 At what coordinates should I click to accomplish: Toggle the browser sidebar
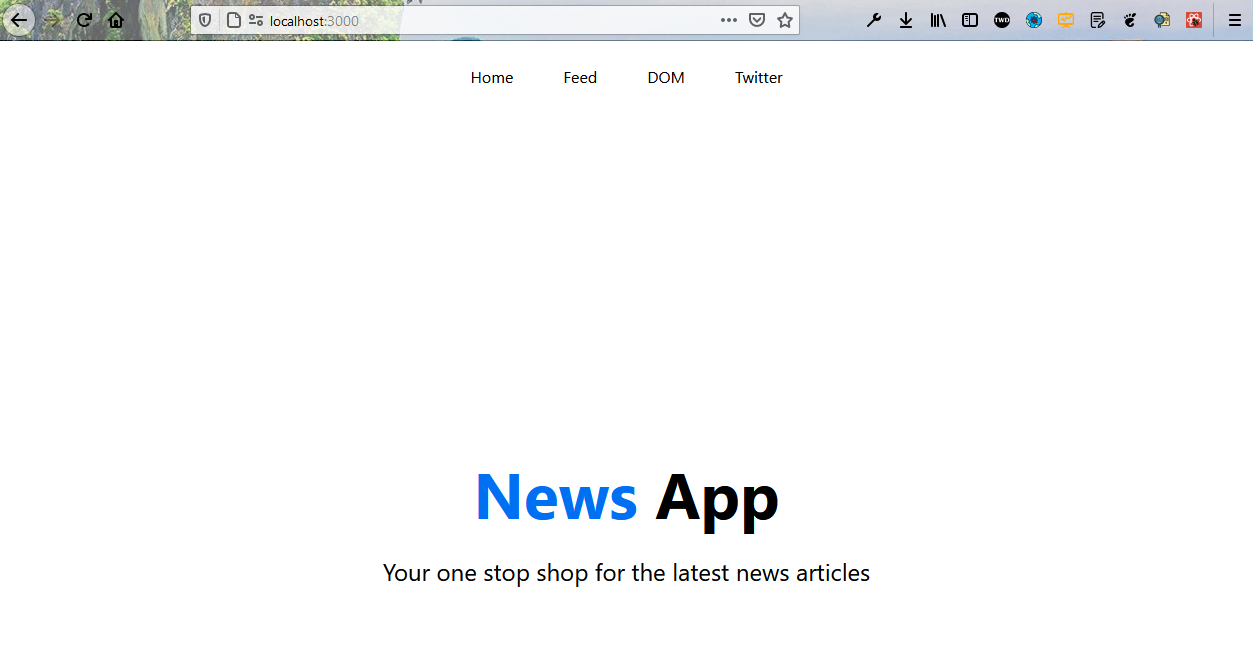click(x=970, y=20)
